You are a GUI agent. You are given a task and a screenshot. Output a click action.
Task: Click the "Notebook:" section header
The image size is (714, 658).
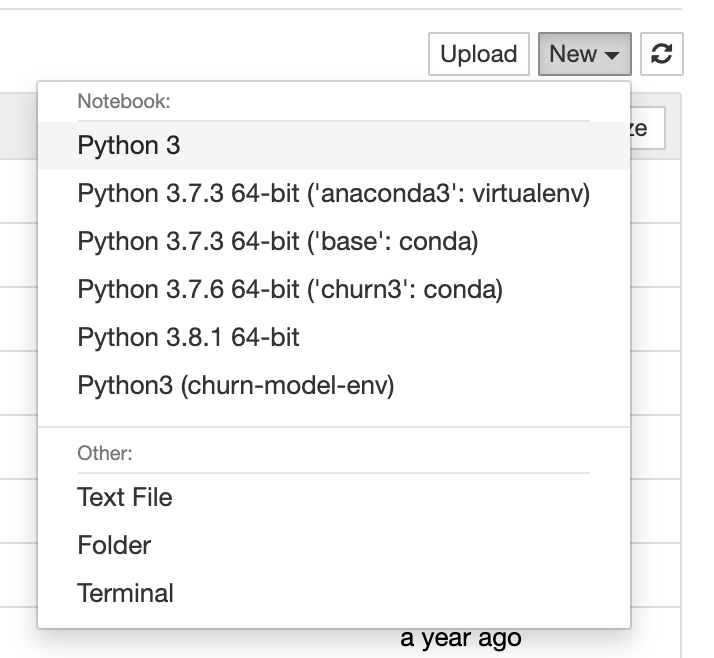point(125,101)
